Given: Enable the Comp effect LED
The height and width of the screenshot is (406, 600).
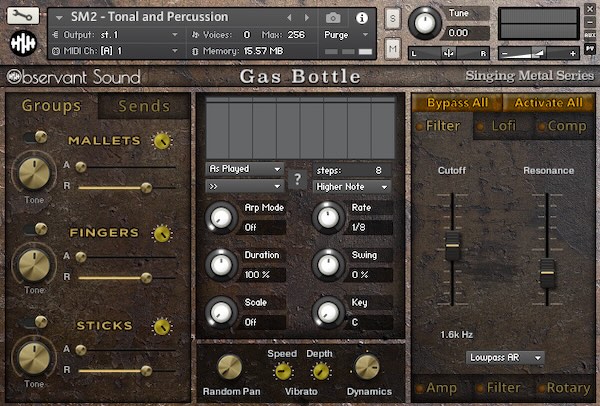Looking at the screenshot, I should point(541,127).
